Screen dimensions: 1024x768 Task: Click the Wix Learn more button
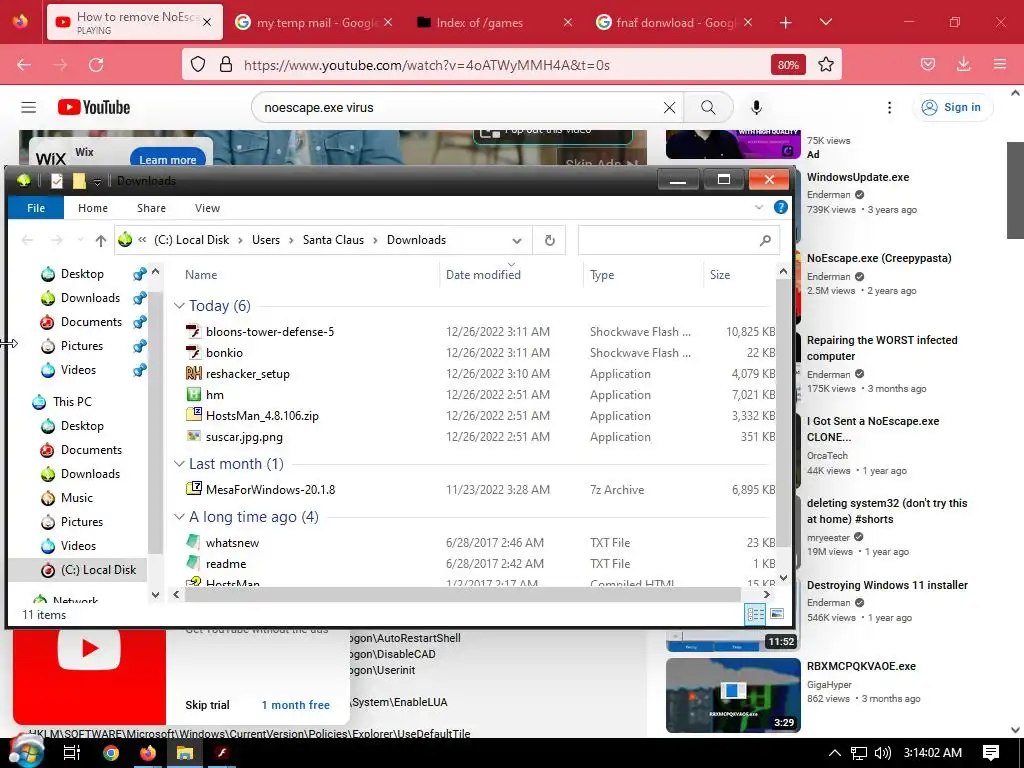click(168, 159)
